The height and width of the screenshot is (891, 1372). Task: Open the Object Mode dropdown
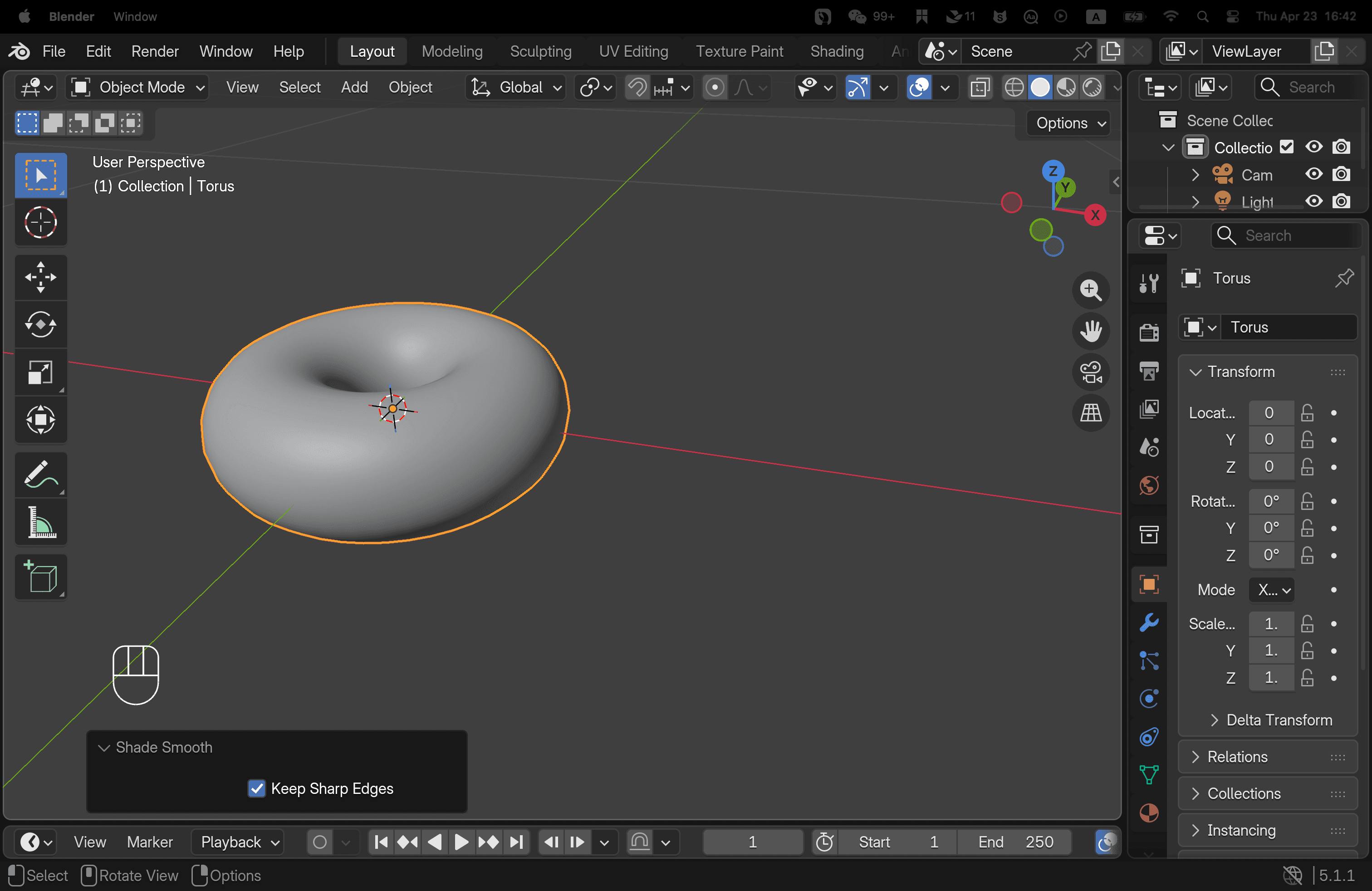tap(137, 88)
